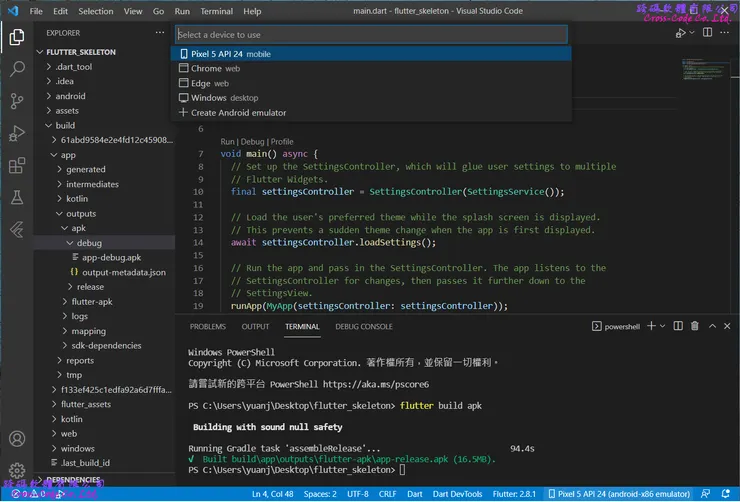Open the Search view in activity bar
The image size is (740, 502).
click(x=17, y=69)
